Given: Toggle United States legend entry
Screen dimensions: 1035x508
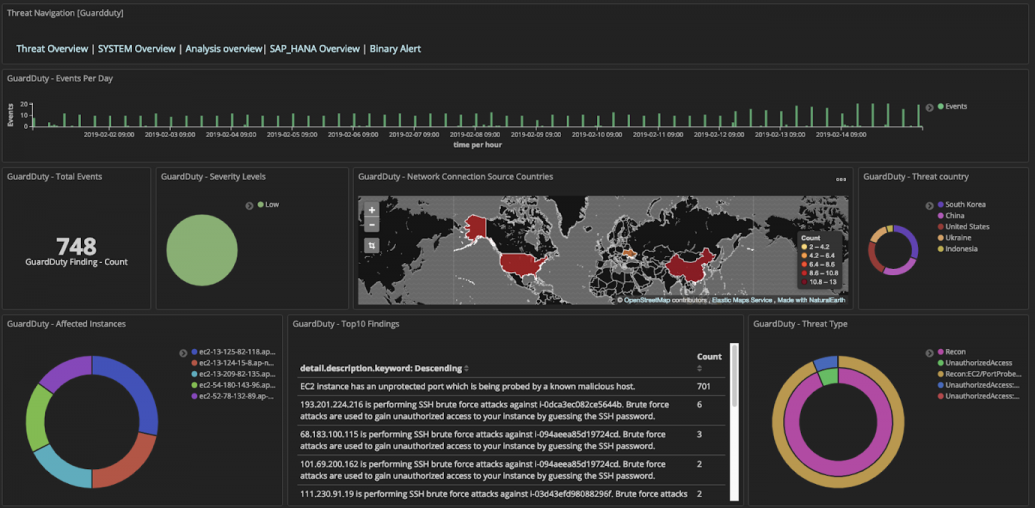Looking at the screenshot, I should (962, 227).
